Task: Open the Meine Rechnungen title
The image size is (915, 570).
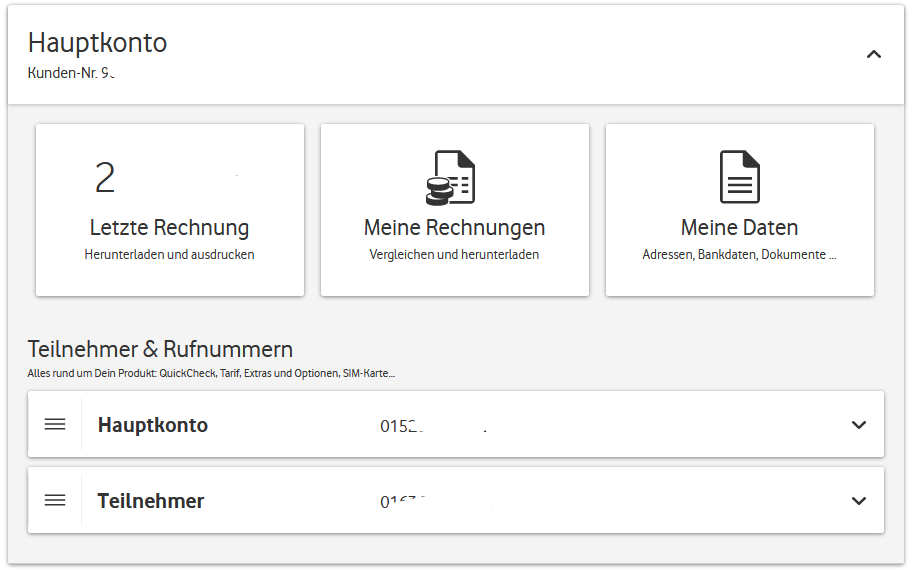Action: [x=454, y=228]
